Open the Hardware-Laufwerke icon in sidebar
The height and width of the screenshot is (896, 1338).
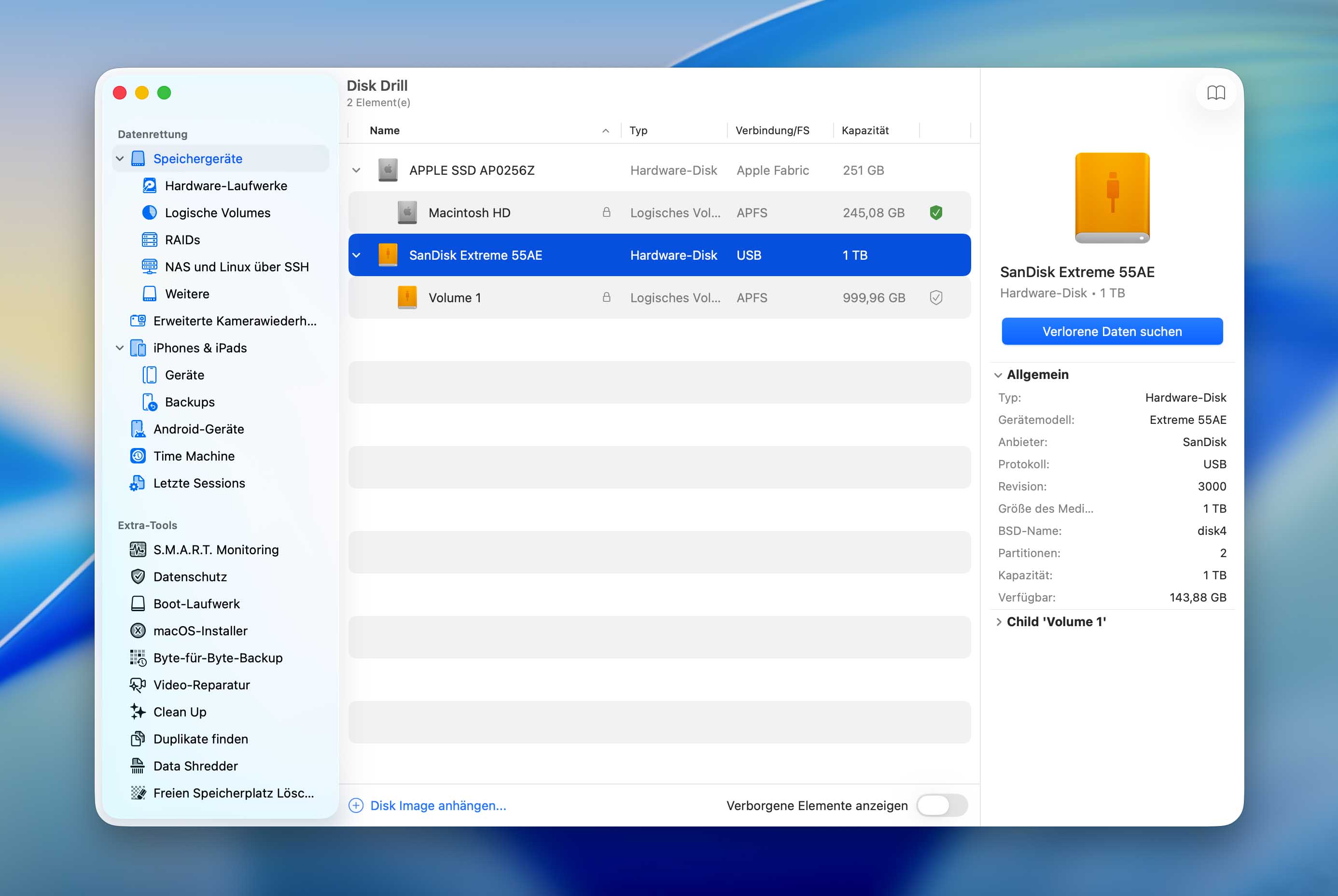tap(149, 186)
